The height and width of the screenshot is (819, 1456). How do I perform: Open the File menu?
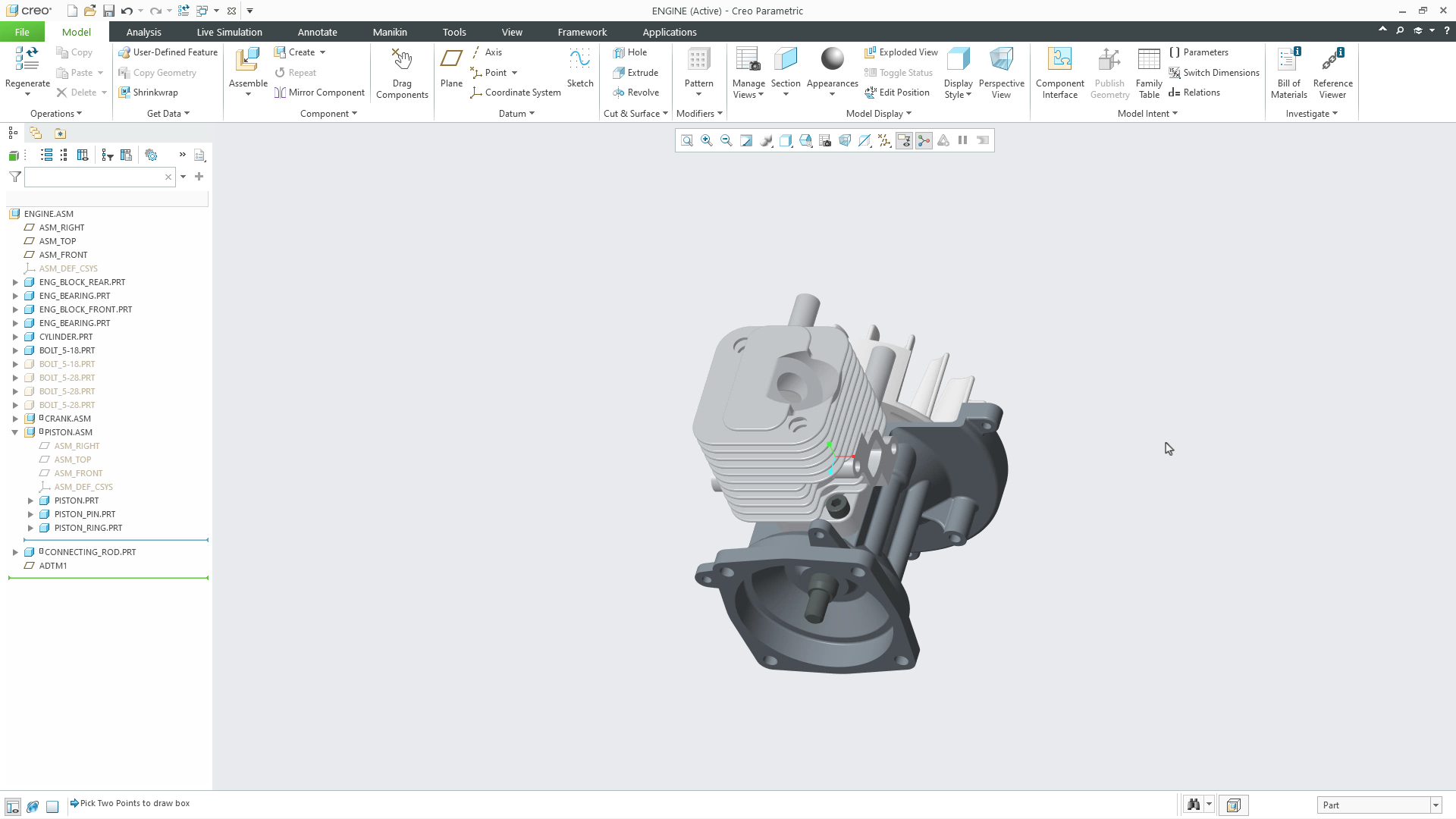[22, 32]
